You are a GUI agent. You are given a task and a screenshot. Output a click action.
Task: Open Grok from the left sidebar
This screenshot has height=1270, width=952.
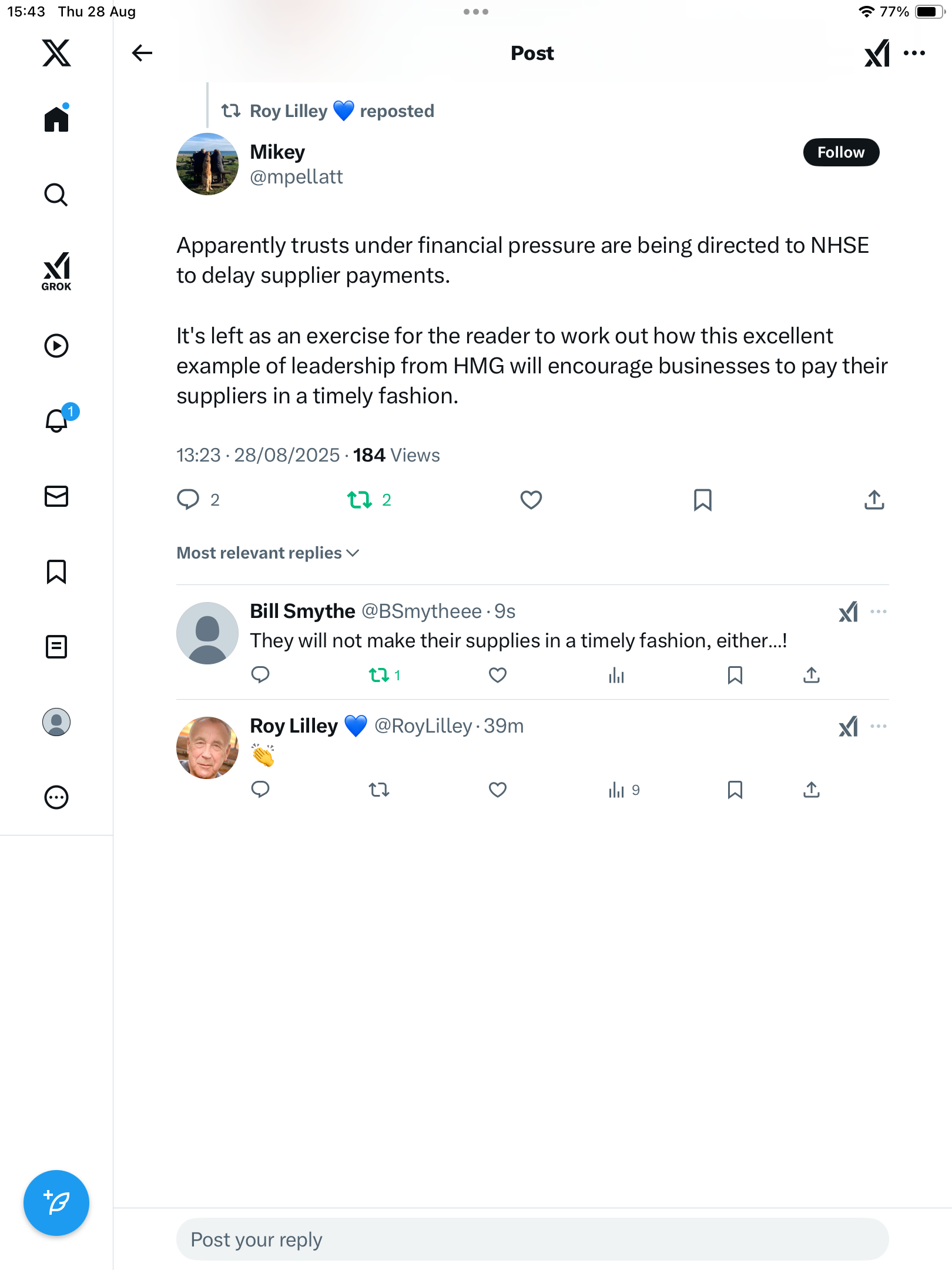click(56, 271)
